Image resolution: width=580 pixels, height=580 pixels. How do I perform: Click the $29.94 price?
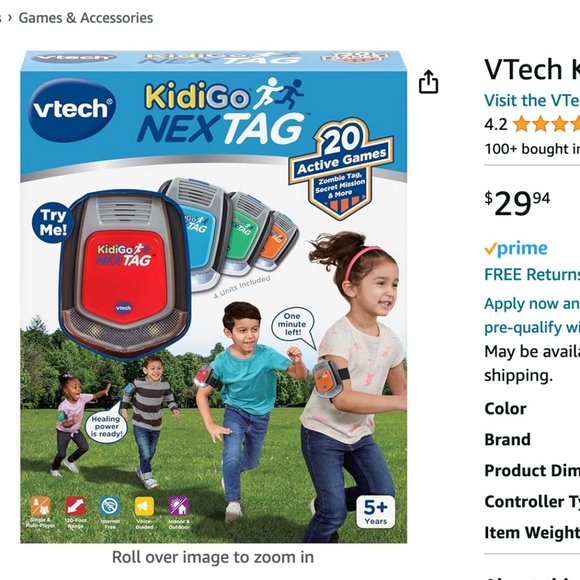pos(517,203)
